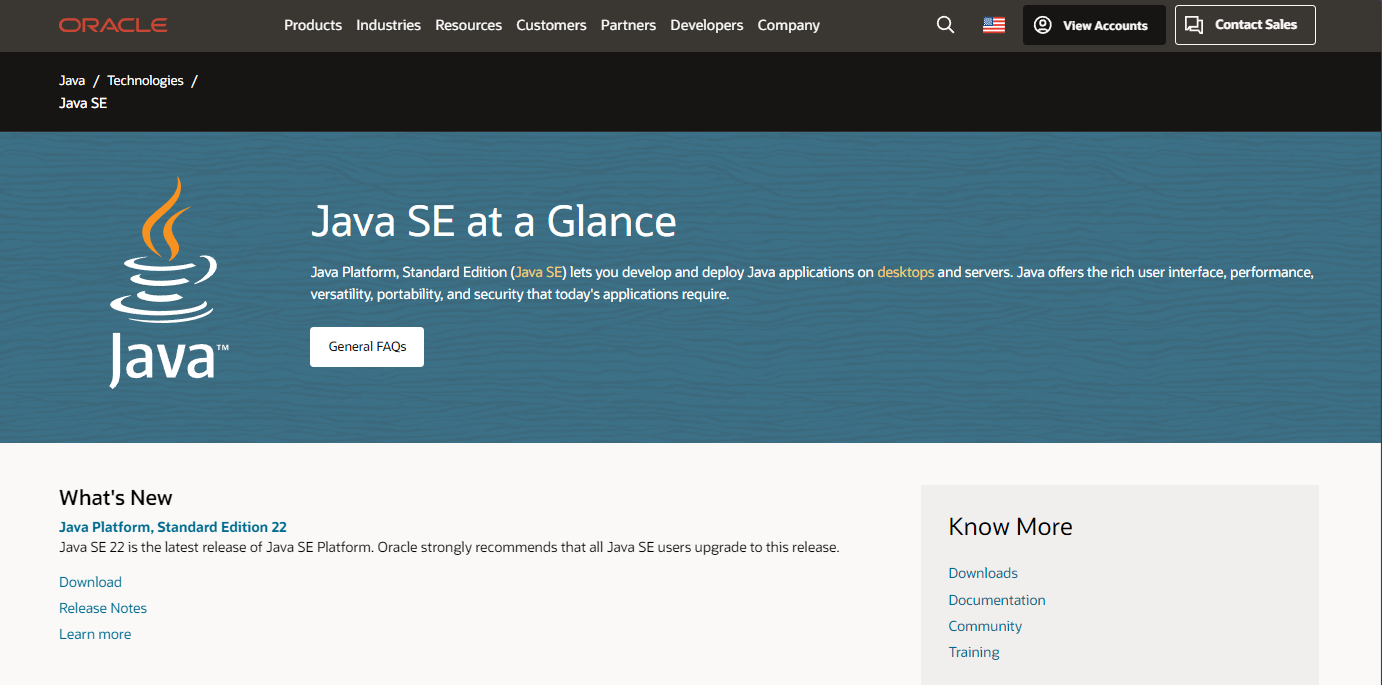Image resolution: width=1382 pixels, height=685 pixels.
Task: Click the Oracle logo
Action: point(113,25)
